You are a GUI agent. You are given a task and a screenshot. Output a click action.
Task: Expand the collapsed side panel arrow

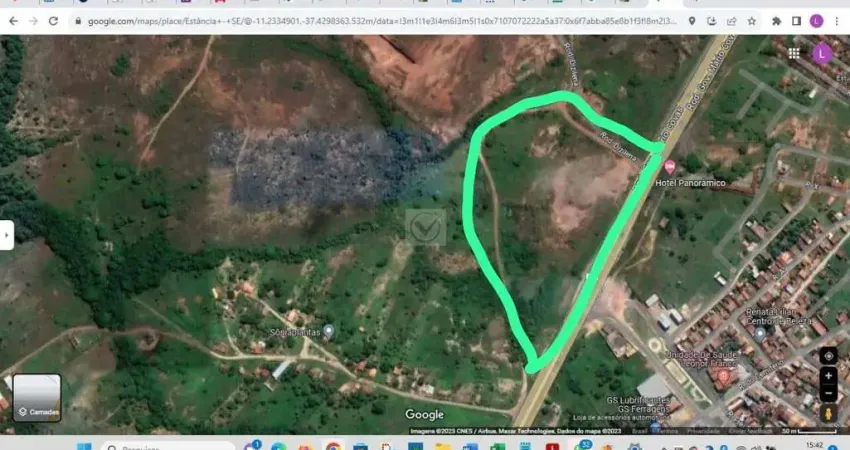pos(6,234)
